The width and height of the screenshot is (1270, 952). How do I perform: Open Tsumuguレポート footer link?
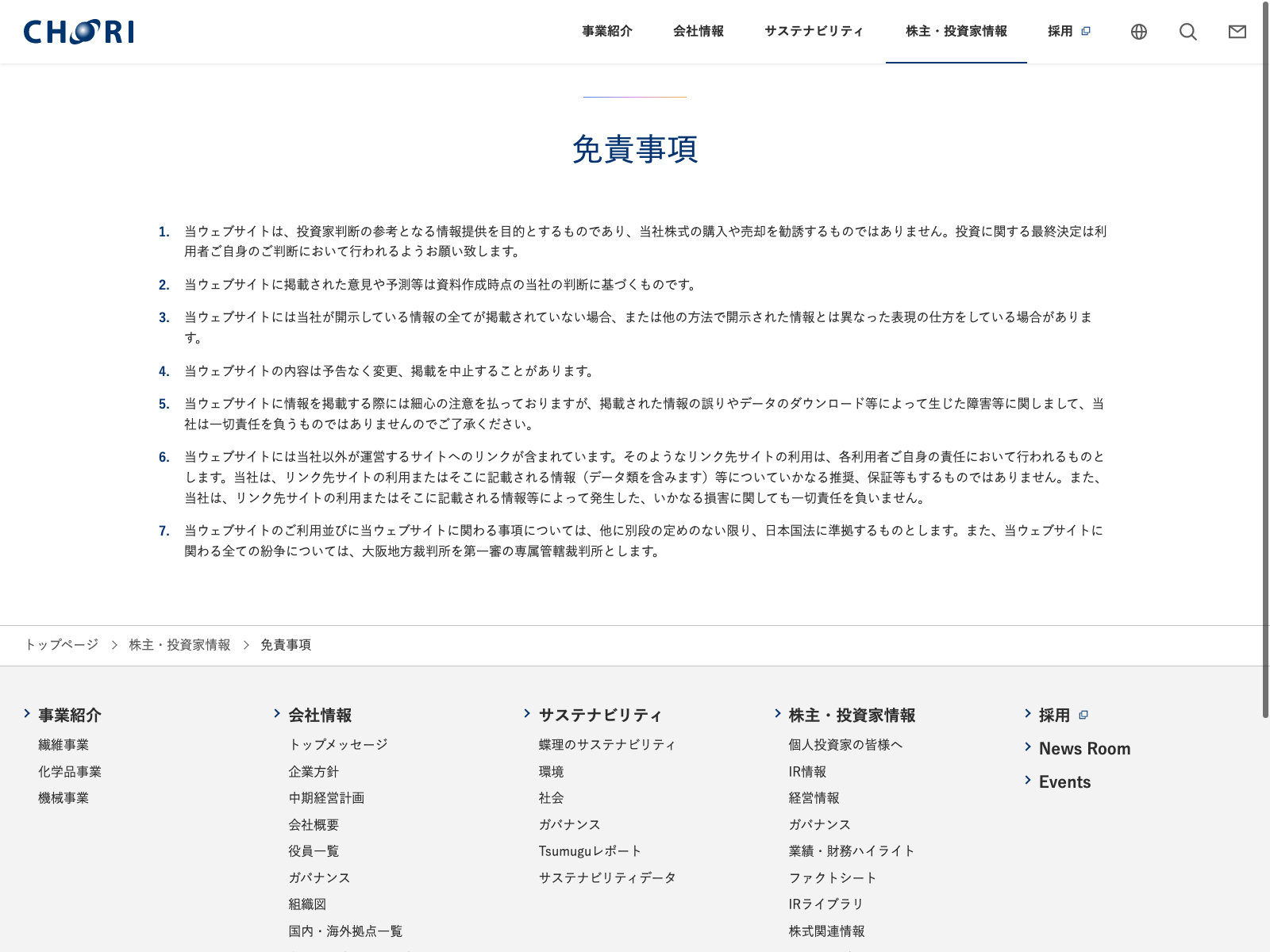coord(590,851)
